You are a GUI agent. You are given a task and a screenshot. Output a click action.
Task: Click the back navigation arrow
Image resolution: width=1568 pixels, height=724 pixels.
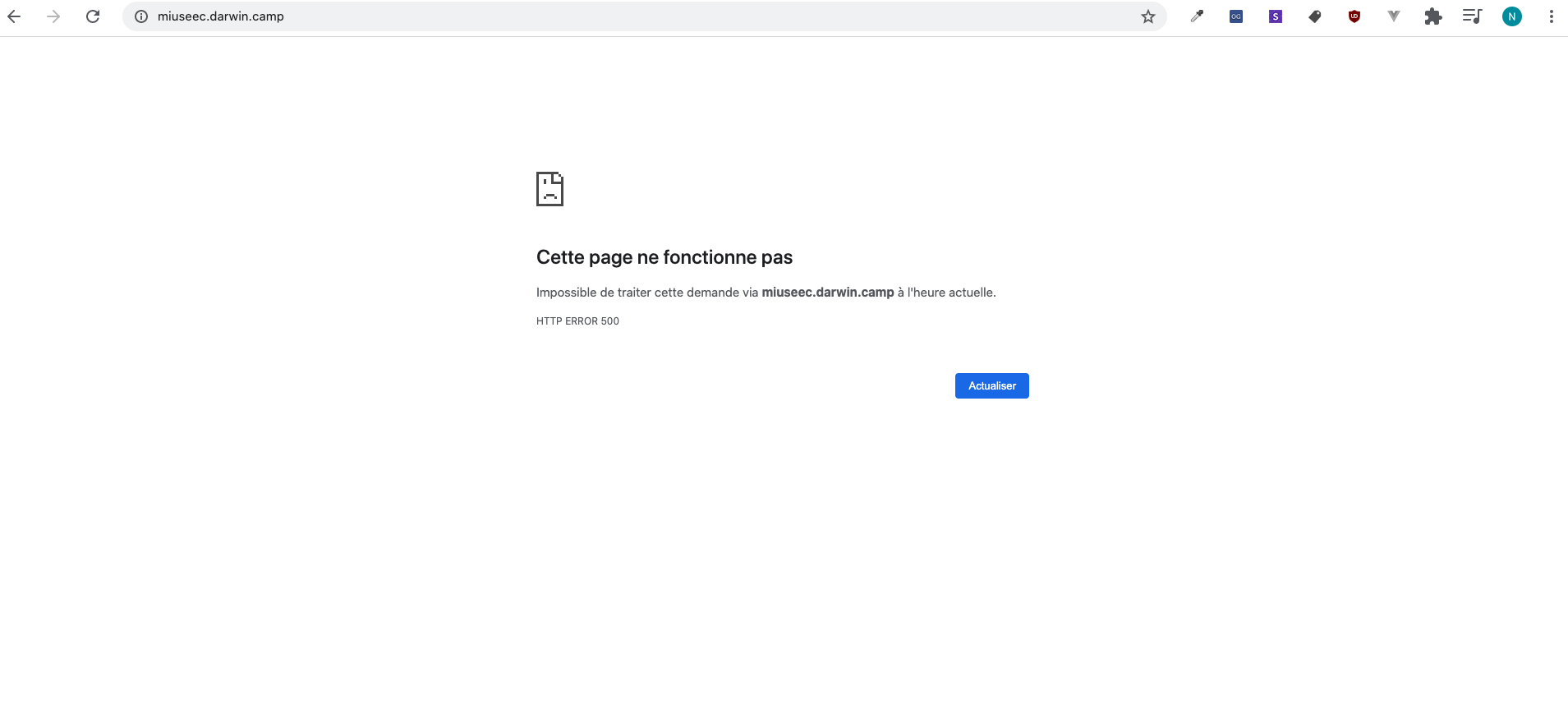click(14, 16)
